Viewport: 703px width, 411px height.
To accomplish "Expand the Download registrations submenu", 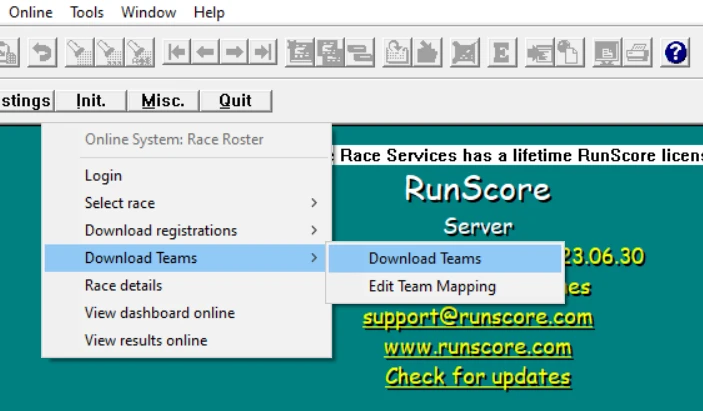I will [187, 230].
